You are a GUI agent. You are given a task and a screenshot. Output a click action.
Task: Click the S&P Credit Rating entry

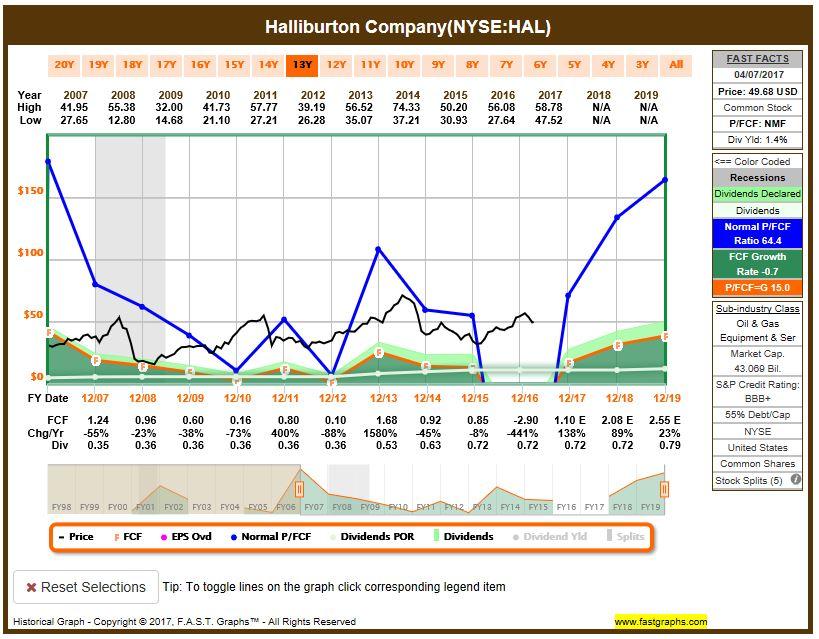[757, 391]
